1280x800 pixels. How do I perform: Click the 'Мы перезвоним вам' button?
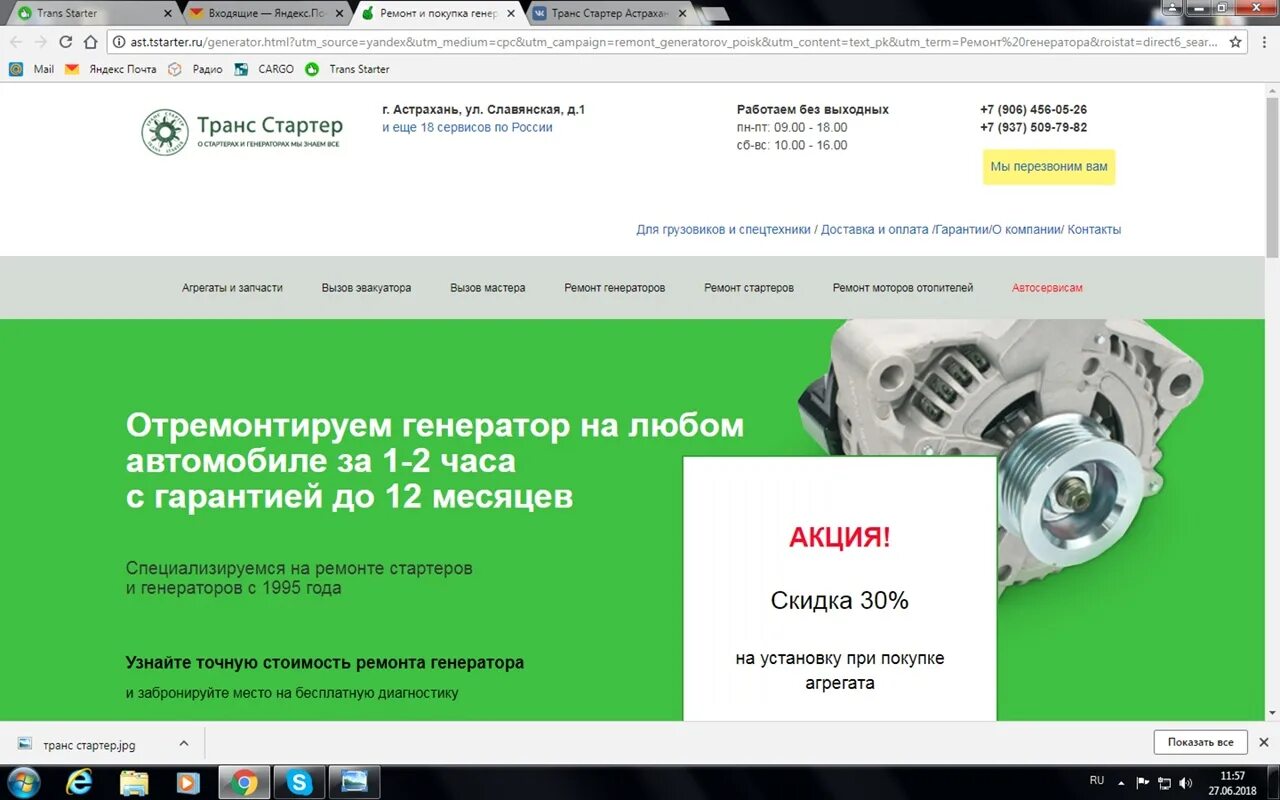(1049, 167)
